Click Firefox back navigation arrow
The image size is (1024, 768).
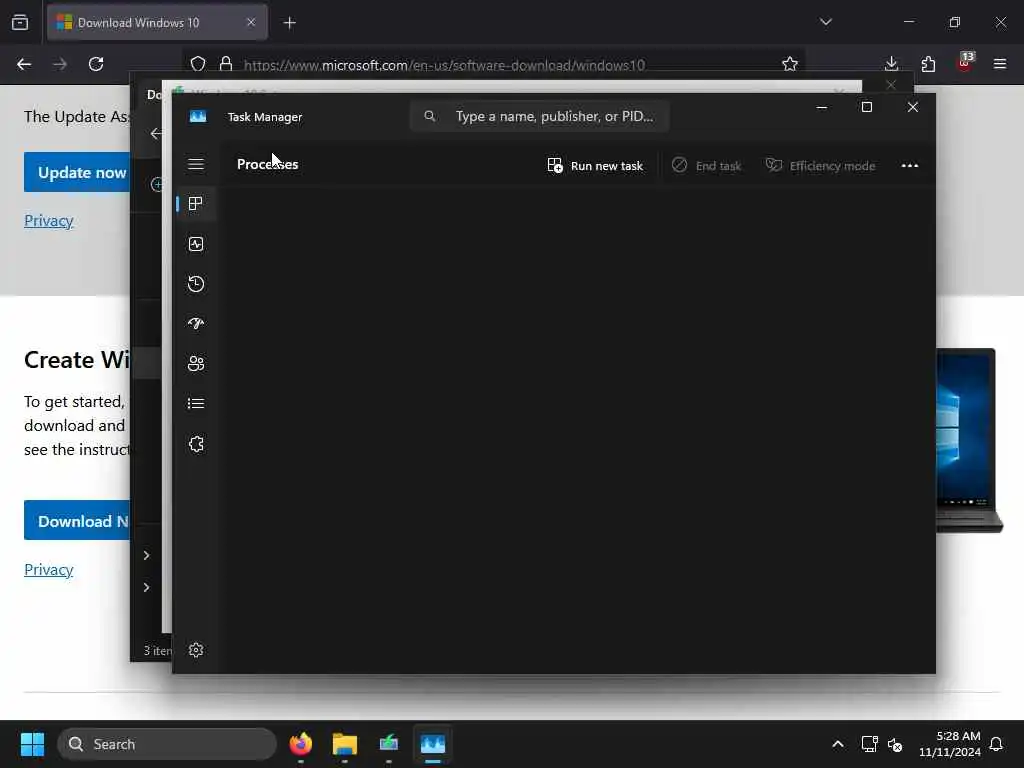24,64
